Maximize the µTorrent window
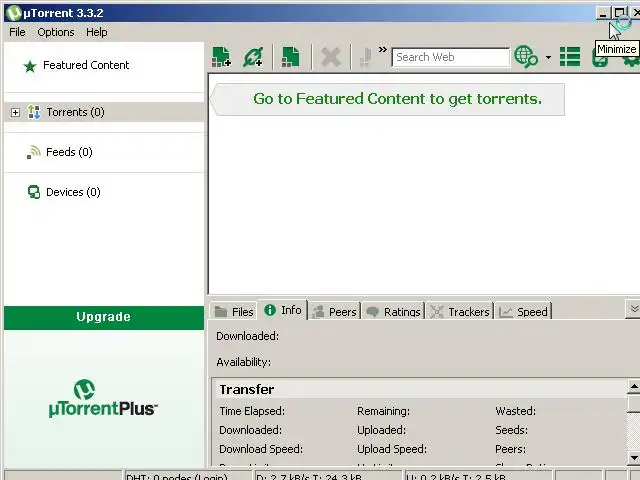640x480 pixels. tap(620, 13)
